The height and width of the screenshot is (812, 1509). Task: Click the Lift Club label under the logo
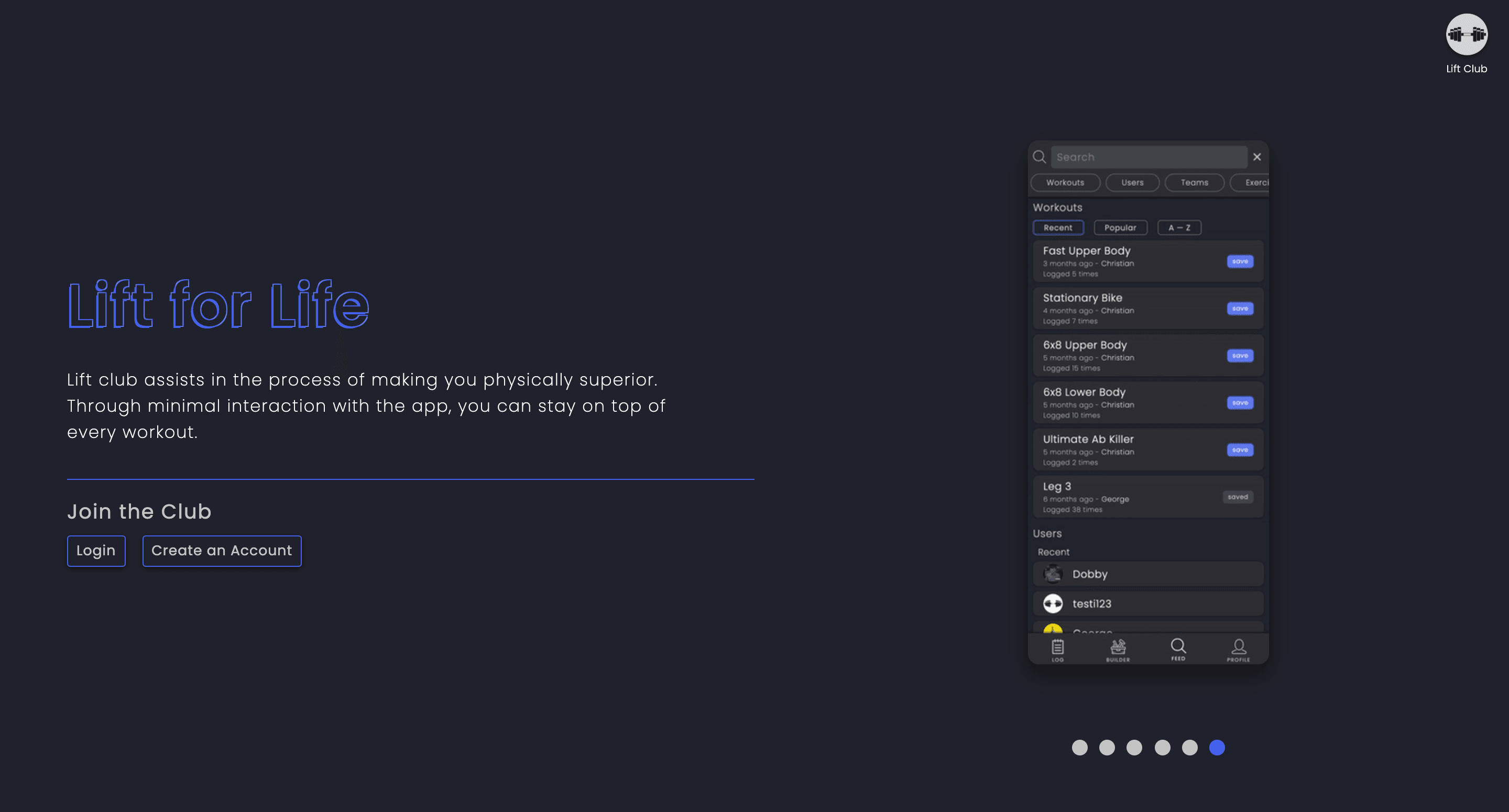(1467, 69)
